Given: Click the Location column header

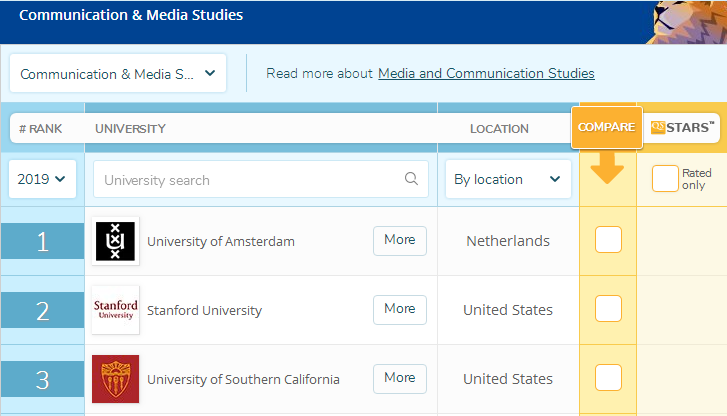Looking at the screenshot, I should click(499, 129).
